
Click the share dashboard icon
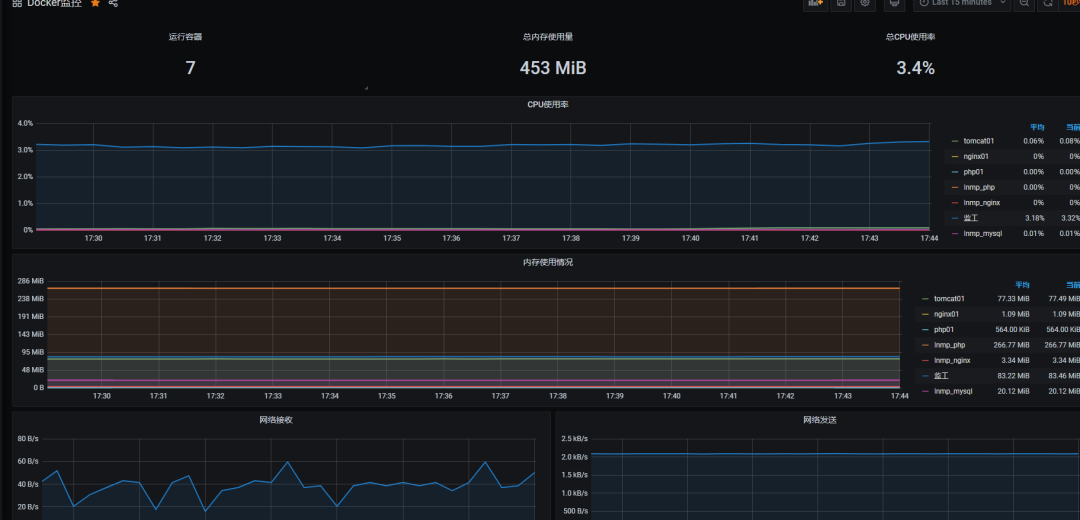click(113, 4)
